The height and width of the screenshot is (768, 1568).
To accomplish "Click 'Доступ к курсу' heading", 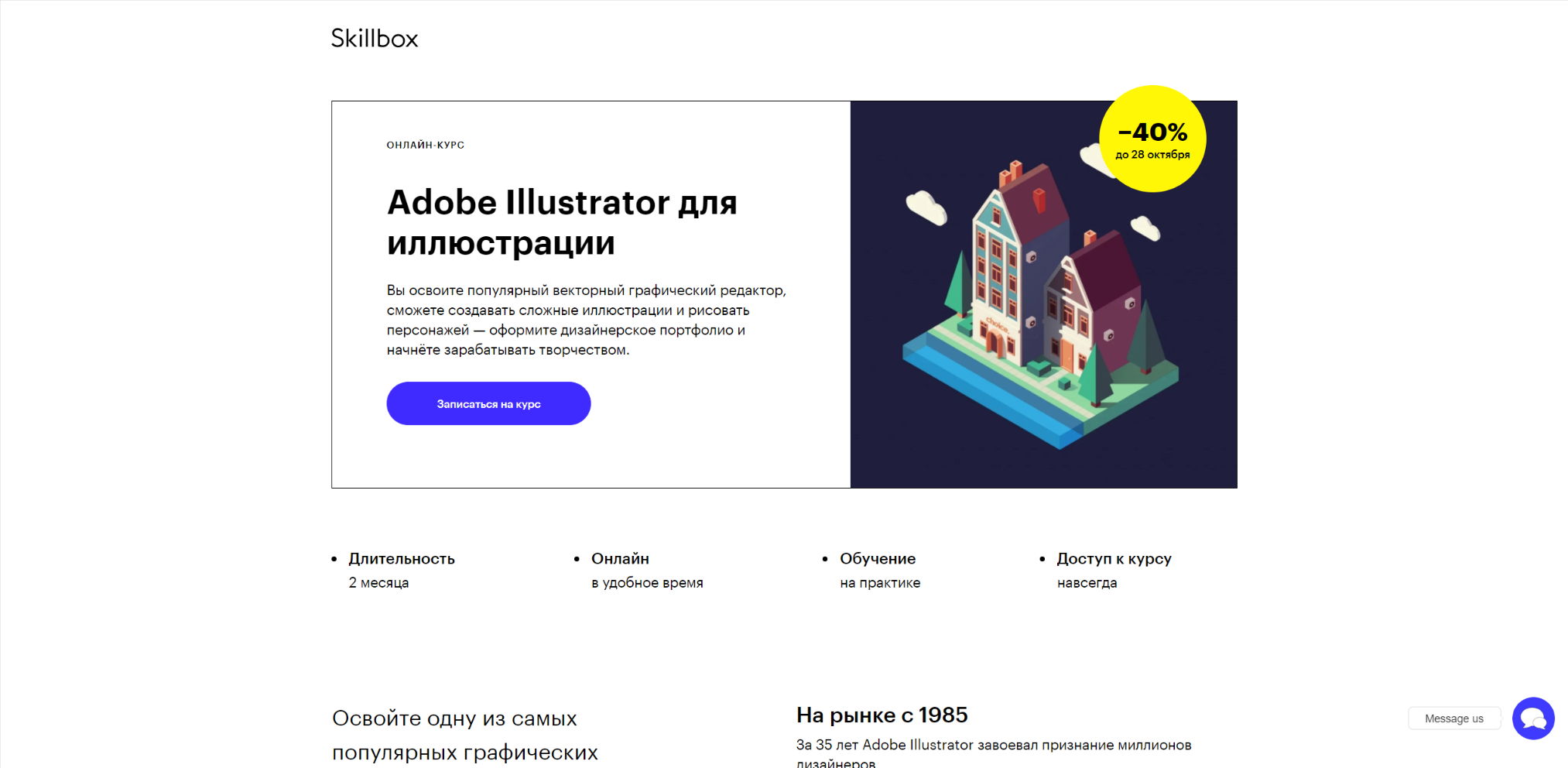I will coord(1114,558).
